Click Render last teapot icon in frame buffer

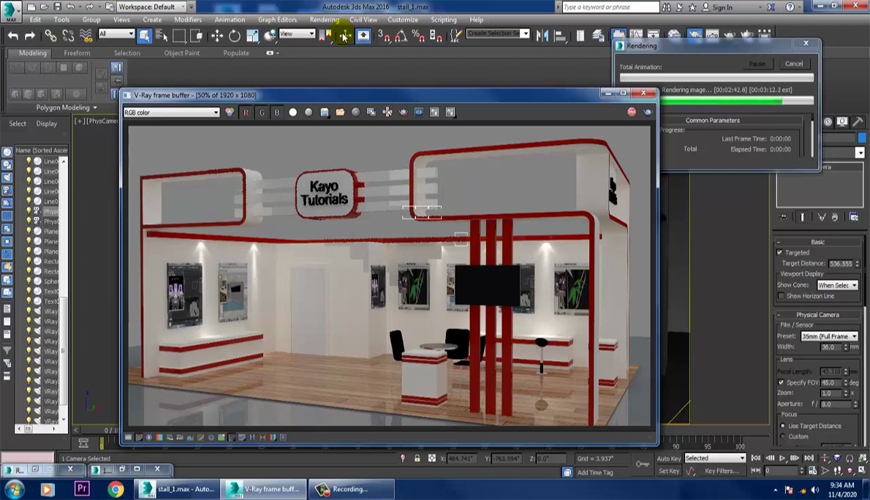click(x=648, y=112)
